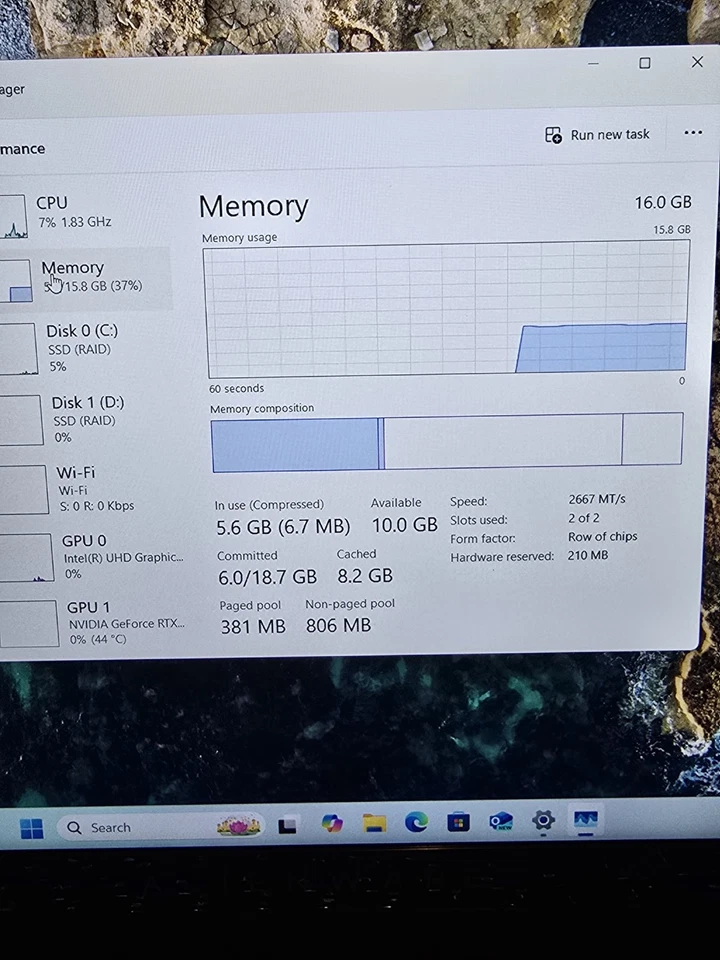Close the Task Manager window
Screen dimensions: 720x960
697,62
